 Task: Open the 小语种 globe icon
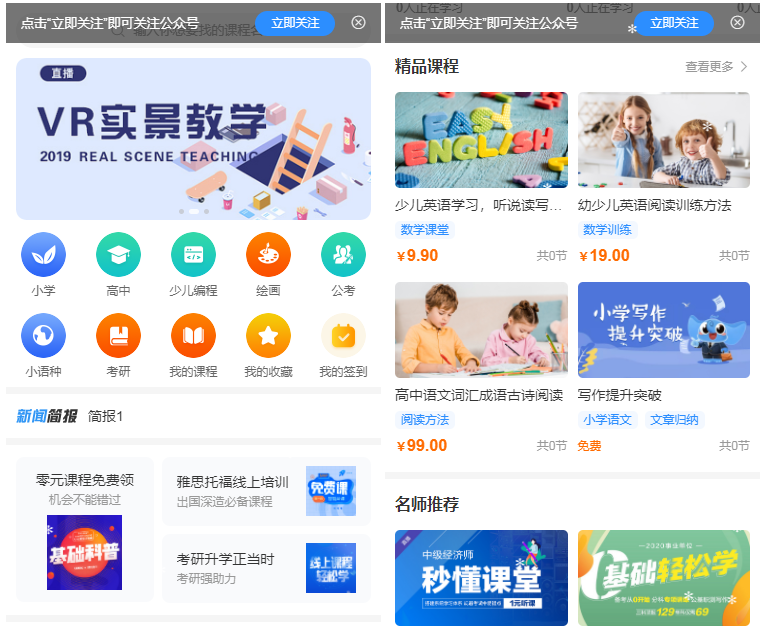pos(43,335)
